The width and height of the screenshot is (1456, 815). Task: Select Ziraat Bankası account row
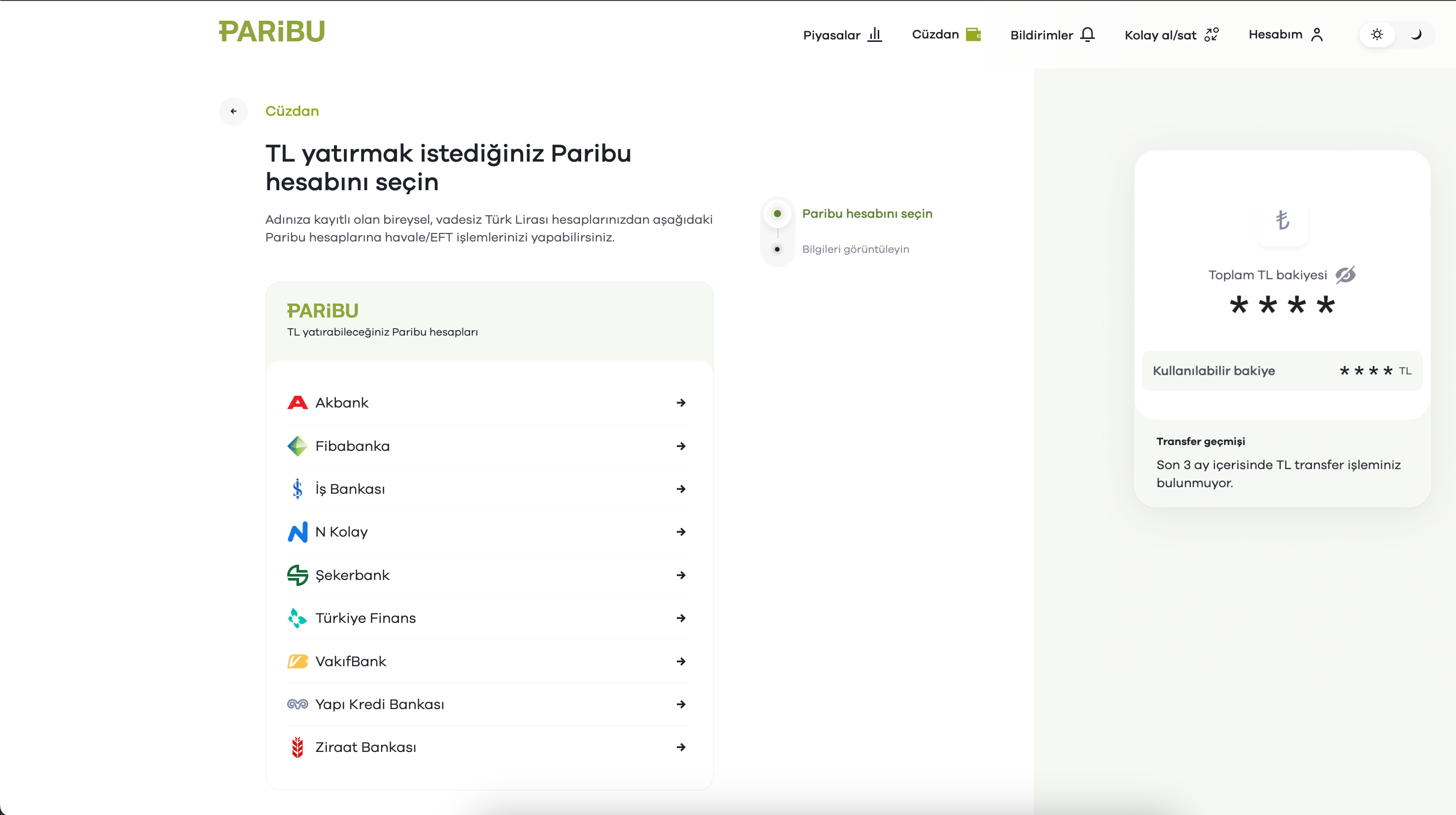coord(490,747)
